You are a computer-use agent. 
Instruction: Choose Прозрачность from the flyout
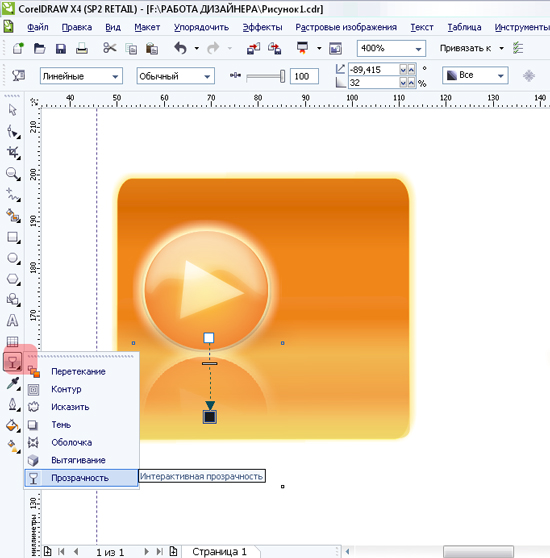81,478
